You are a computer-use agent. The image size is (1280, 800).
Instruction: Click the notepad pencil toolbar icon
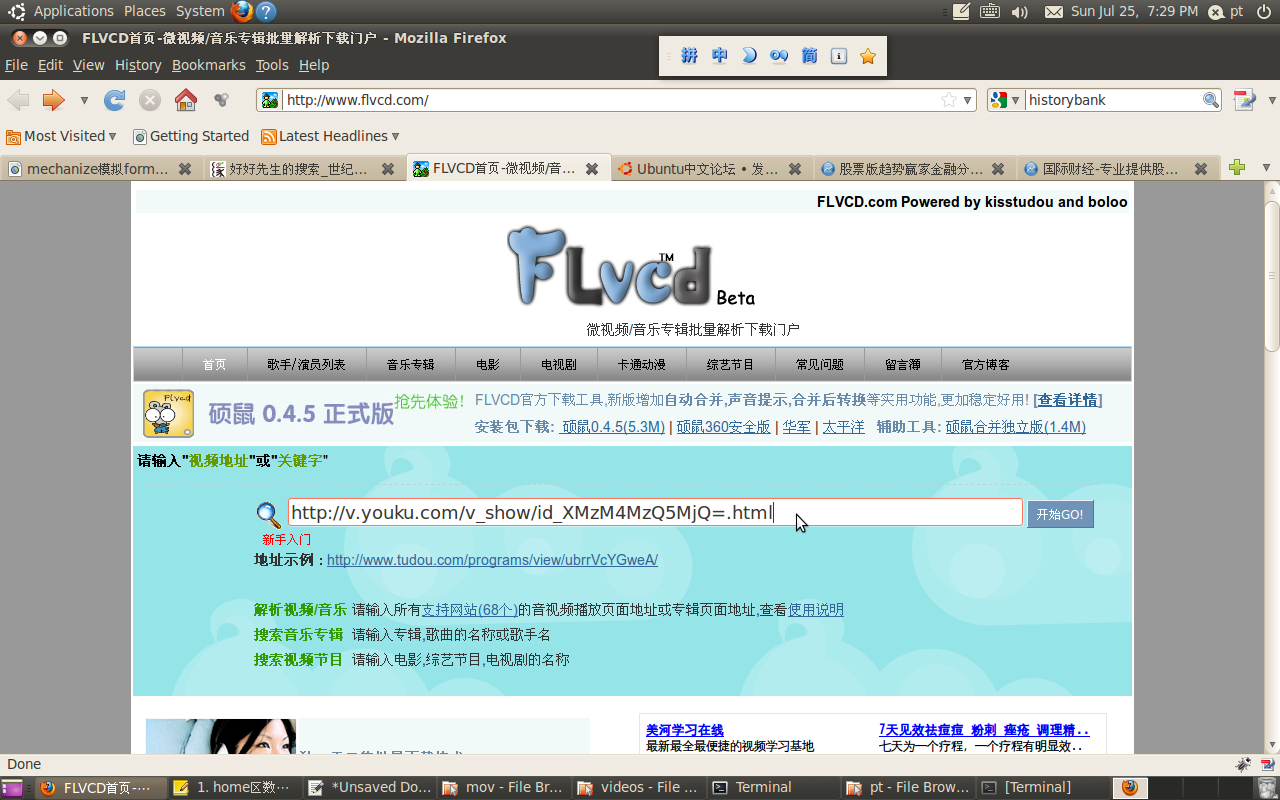[x=1244, y=100]
